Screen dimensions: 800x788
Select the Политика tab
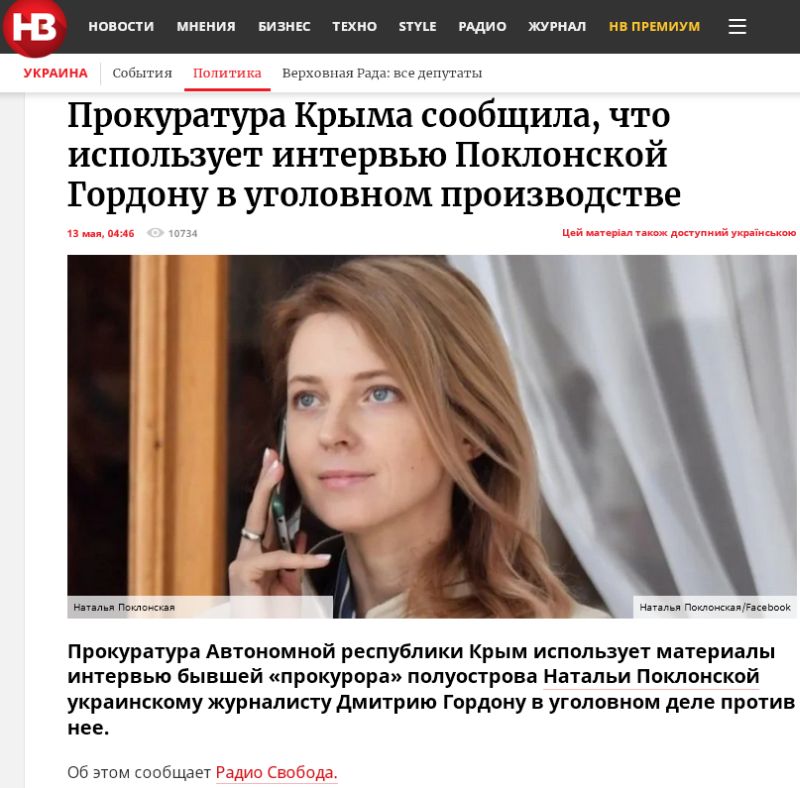(x=227, y=73)
